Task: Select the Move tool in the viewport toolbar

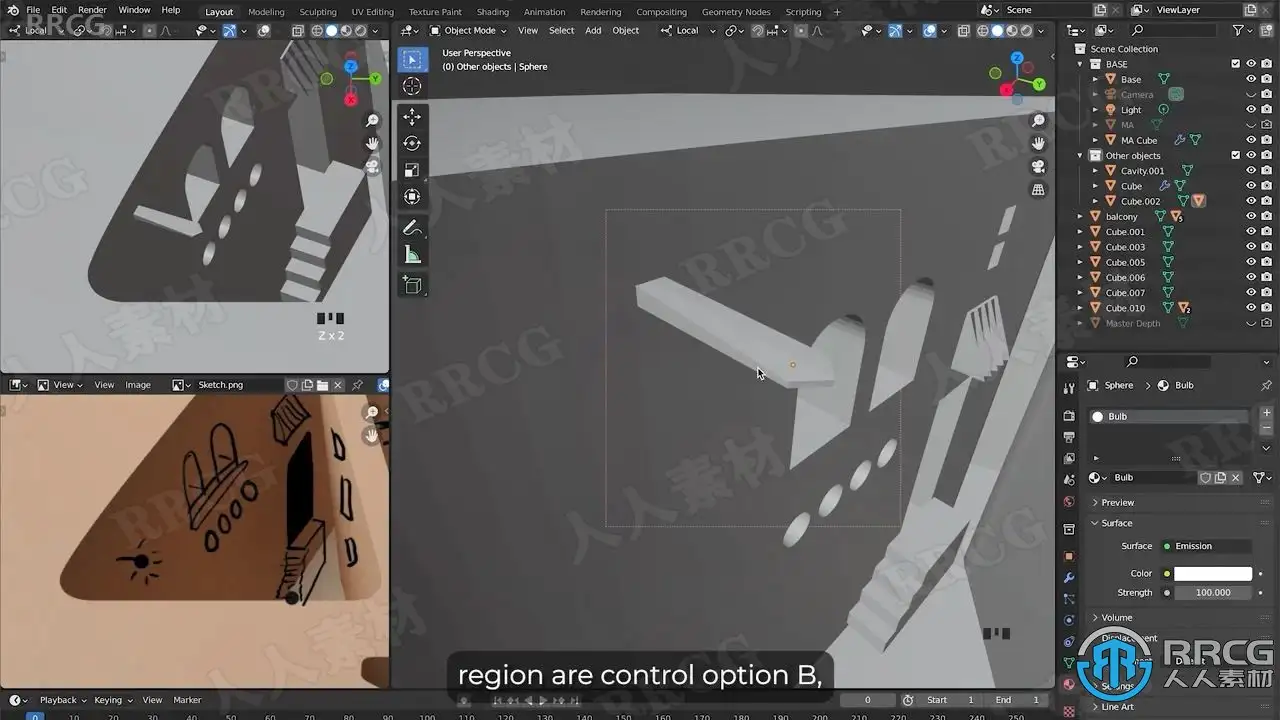Action: 412,118
